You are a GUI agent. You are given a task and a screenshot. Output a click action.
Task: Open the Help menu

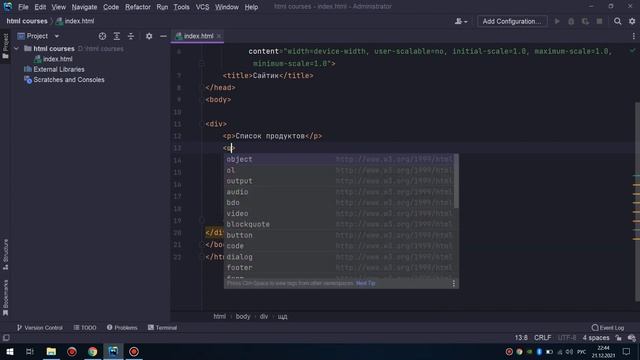click(x=251, y=7)
